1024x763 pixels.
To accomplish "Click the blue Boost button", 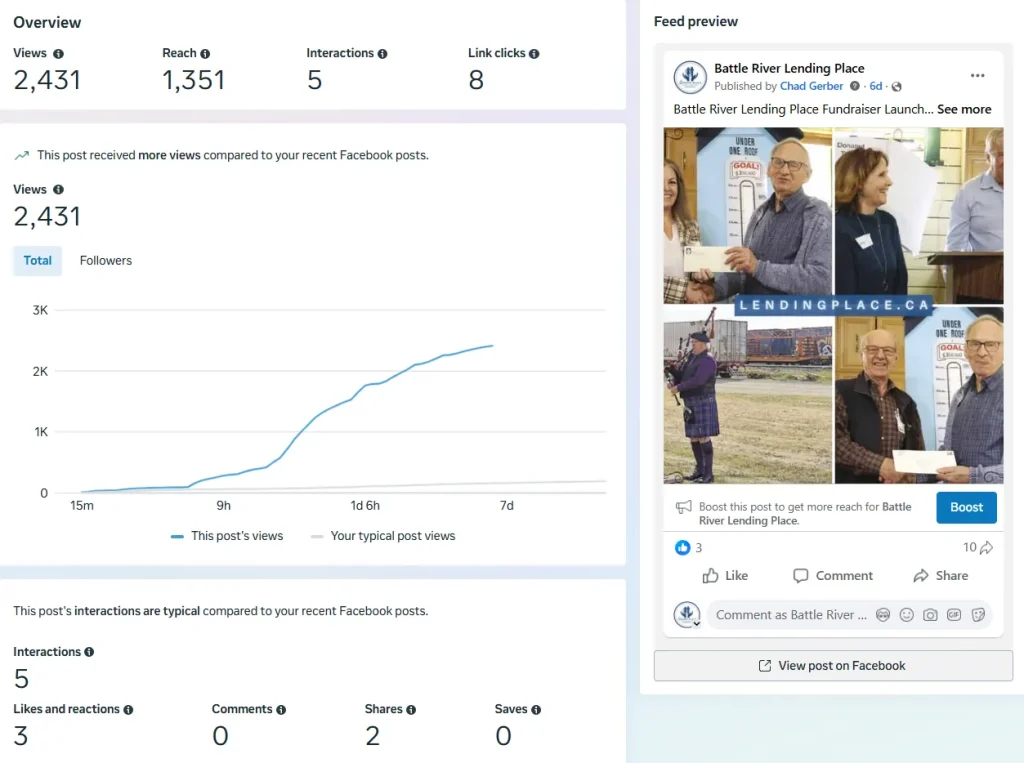I will (966, 507).
